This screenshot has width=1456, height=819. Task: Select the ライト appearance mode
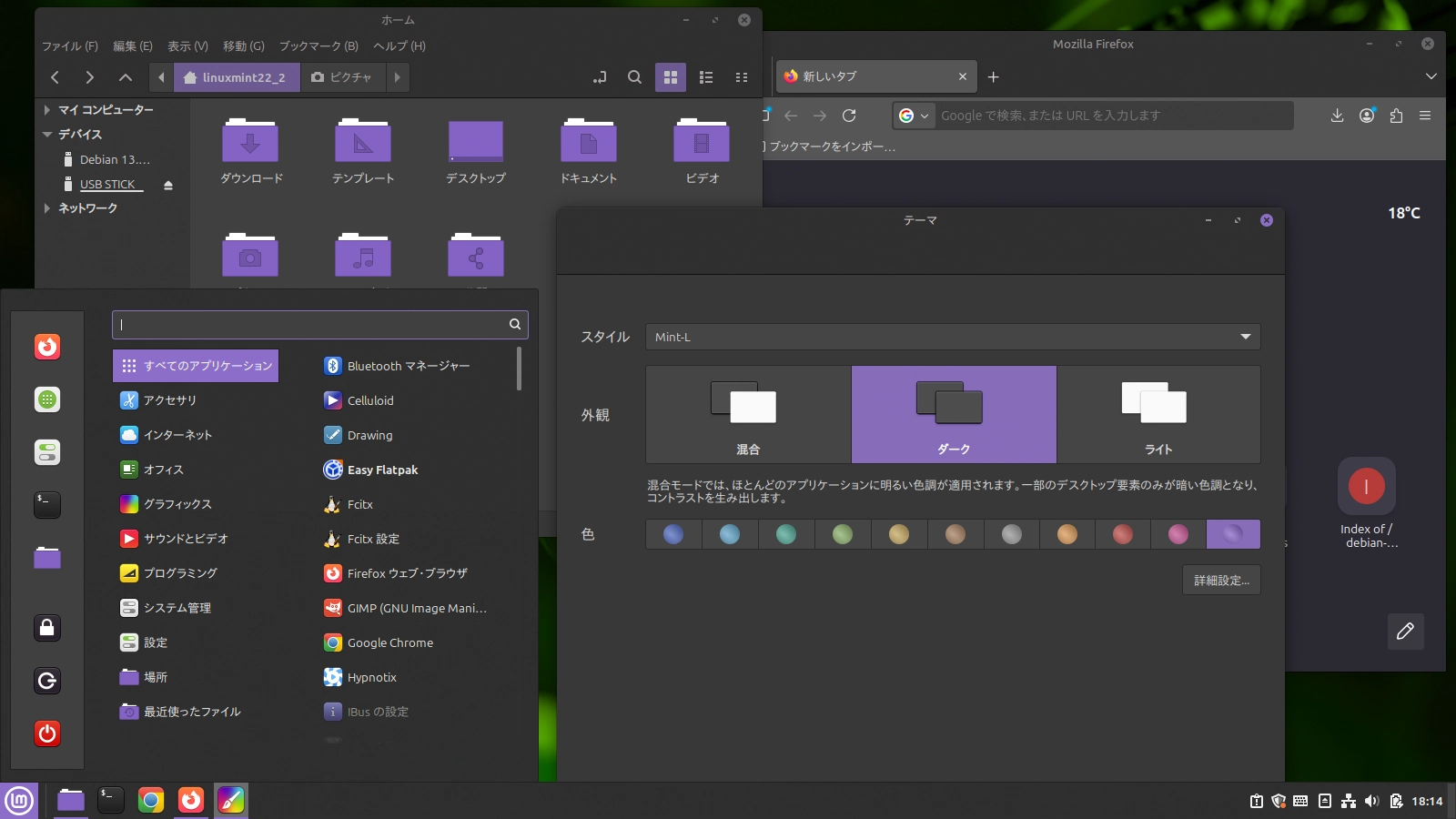[1158, 415]
